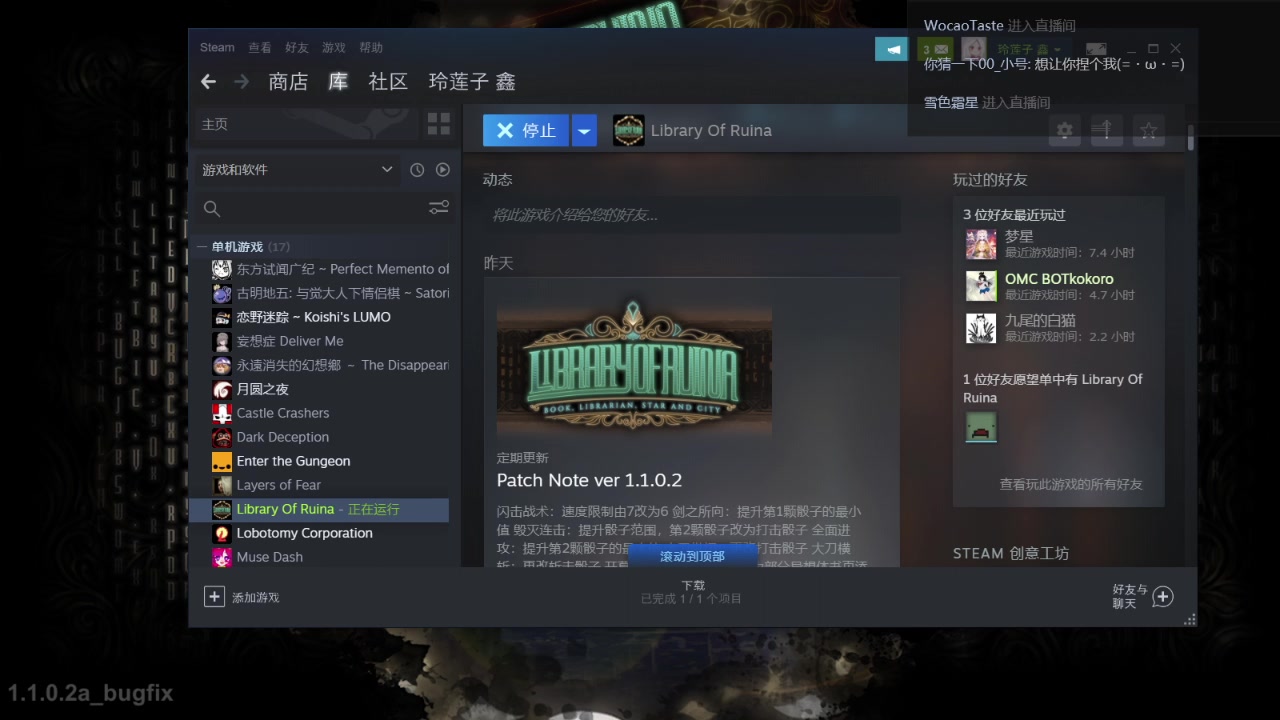This screenshot has width=1280, height=720.
Task: Open Library of Ruina patch note image
Action: point(634,368)
